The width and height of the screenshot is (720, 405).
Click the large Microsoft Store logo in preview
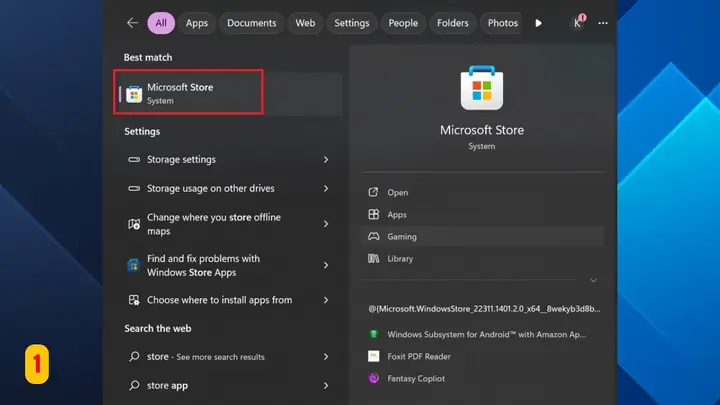(x=482, y=88)
